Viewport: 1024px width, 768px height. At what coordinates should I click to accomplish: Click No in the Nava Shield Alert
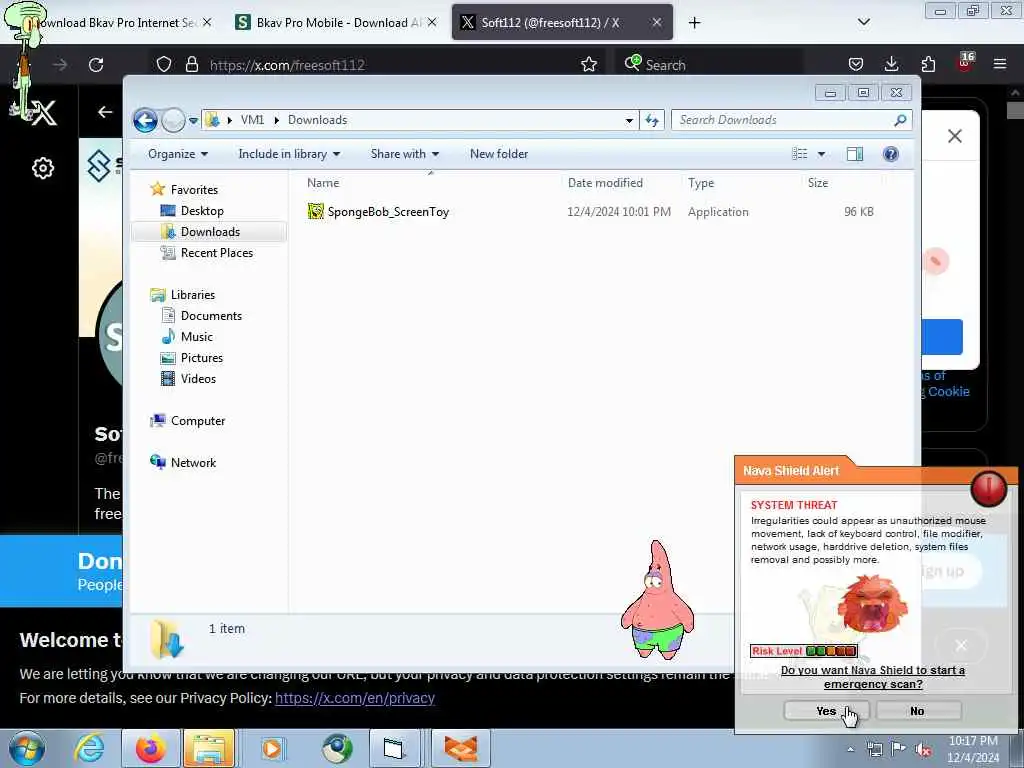tap(918, 711)
